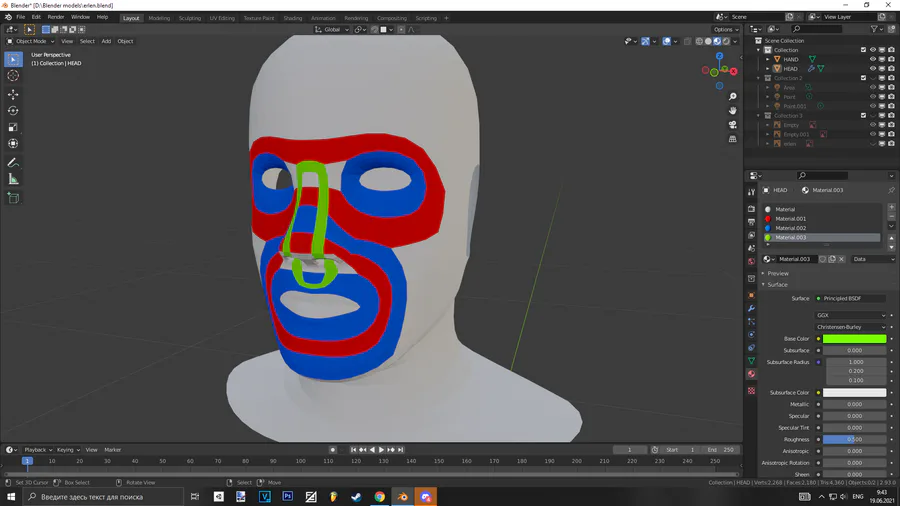Select the Move tool
This screenshot has width=900, height=506.
click(x=13, y=94)
